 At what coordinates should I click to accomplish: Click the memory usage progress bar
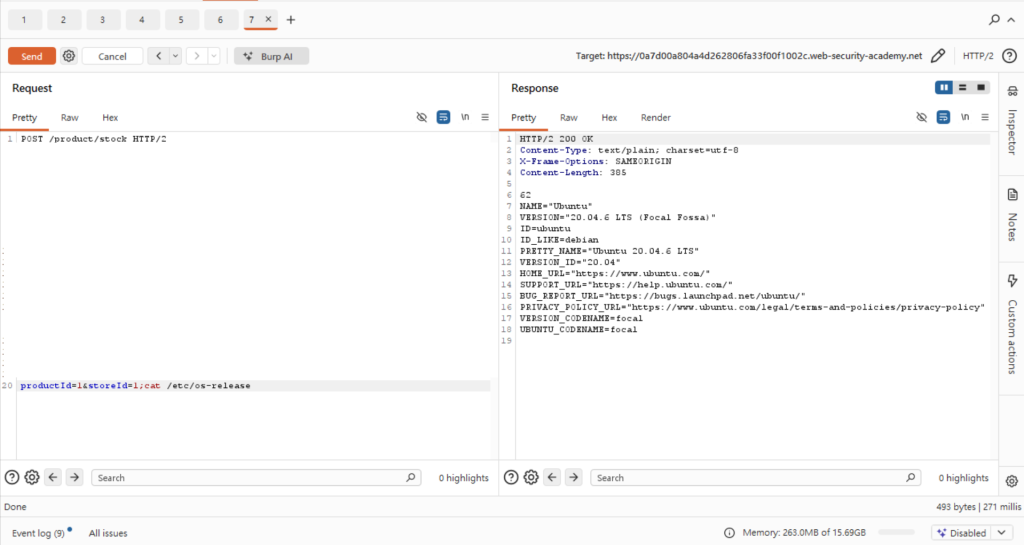click(897, 533)
